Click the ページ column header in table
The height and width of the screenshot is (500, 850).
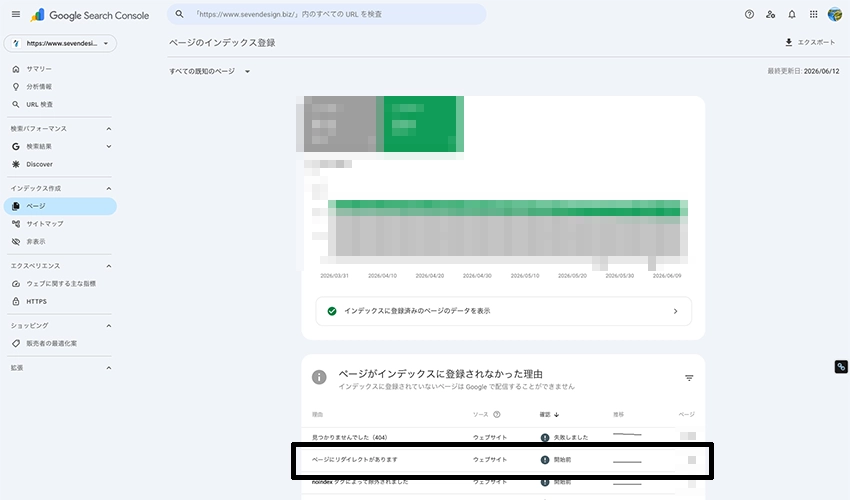687,415
